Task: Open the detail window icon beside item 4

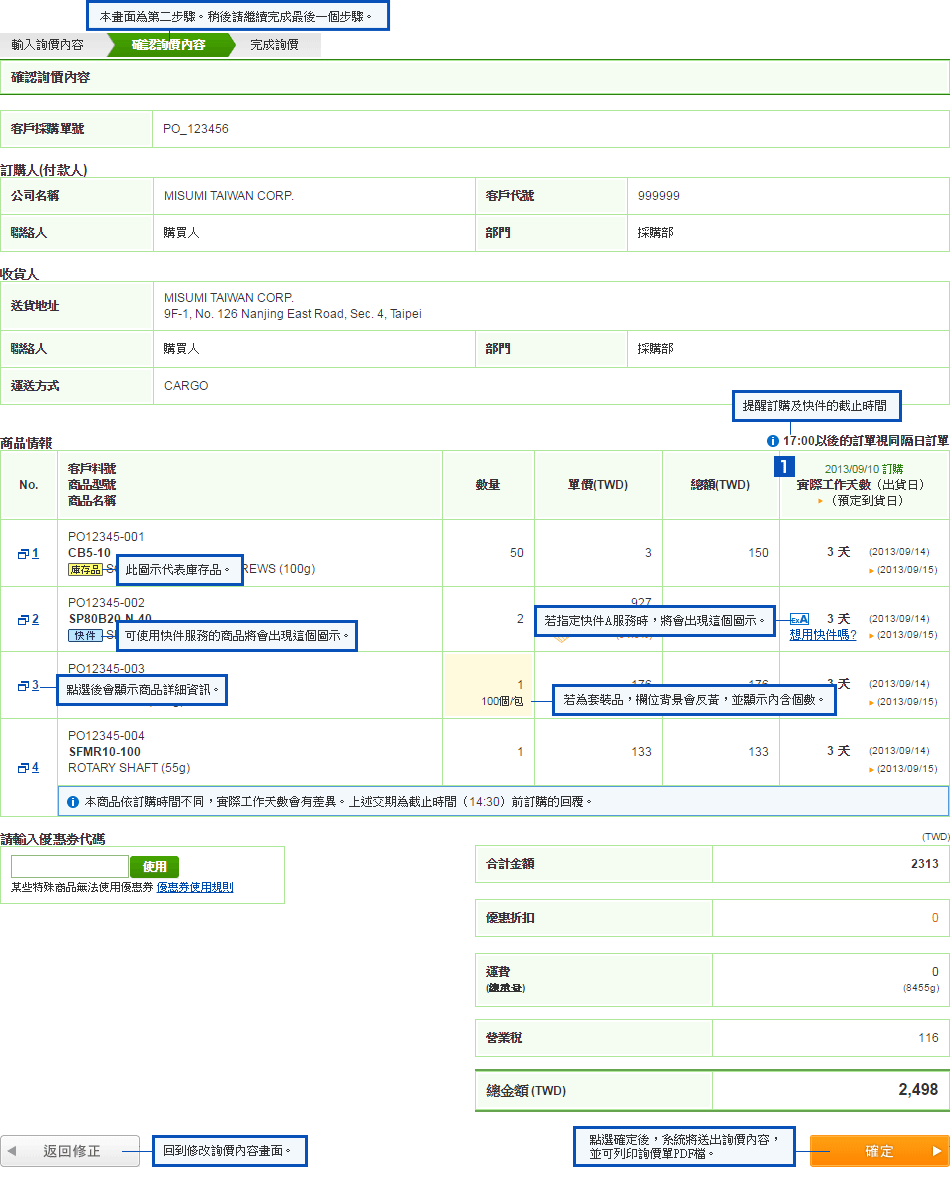Action: (22, 768)
